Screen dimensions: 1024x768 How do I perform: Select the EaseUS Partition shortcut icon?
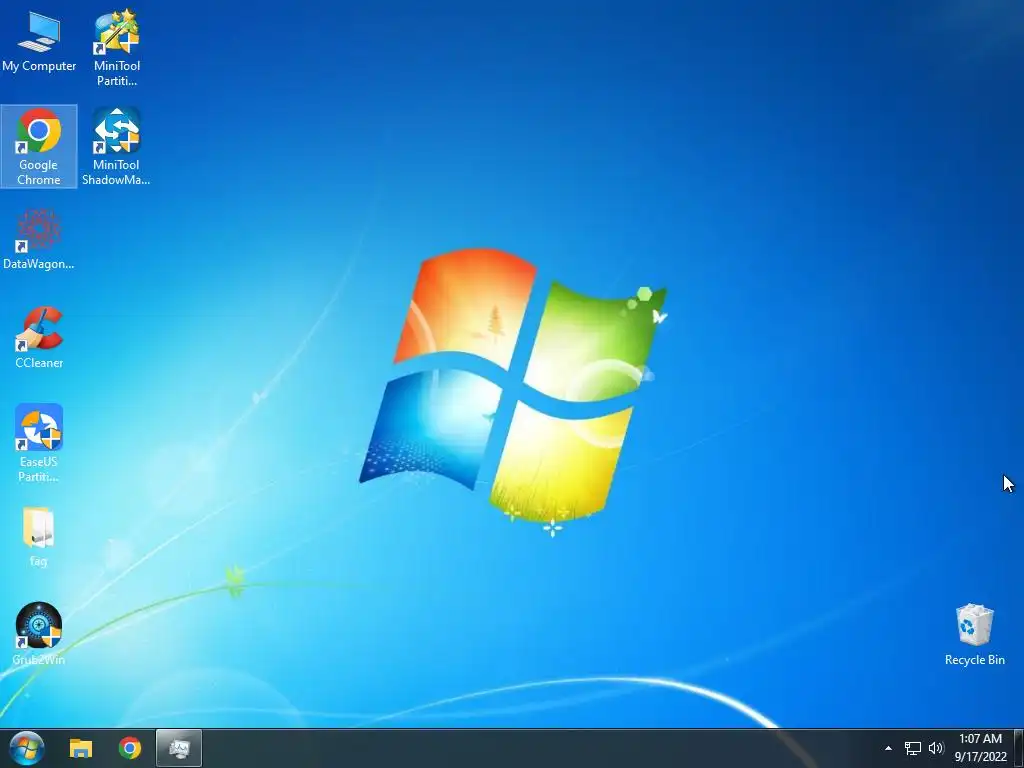pos(39,443)
